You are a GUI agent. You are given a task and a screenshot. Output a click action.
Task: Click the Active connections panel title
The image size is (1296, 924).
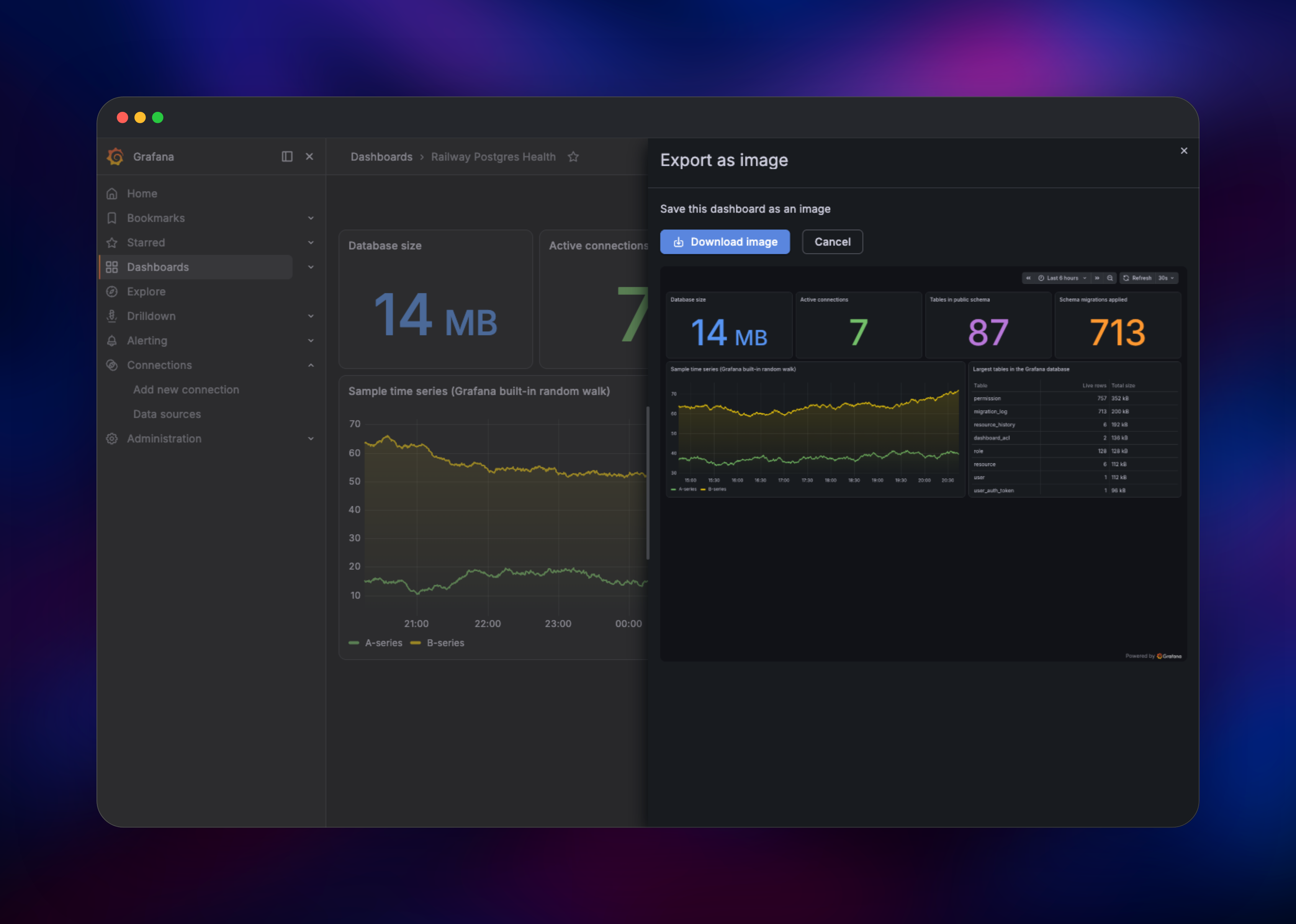[598, 246]
